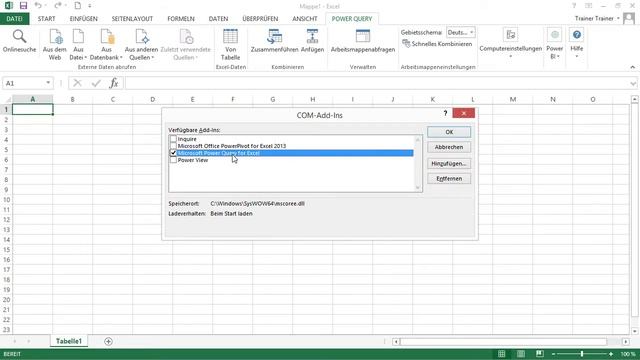Viewport: 640px width, 360px height.
Task: Check the Inquire add-in checkbox
Action: pyautogui.click(x=173, y=139)
